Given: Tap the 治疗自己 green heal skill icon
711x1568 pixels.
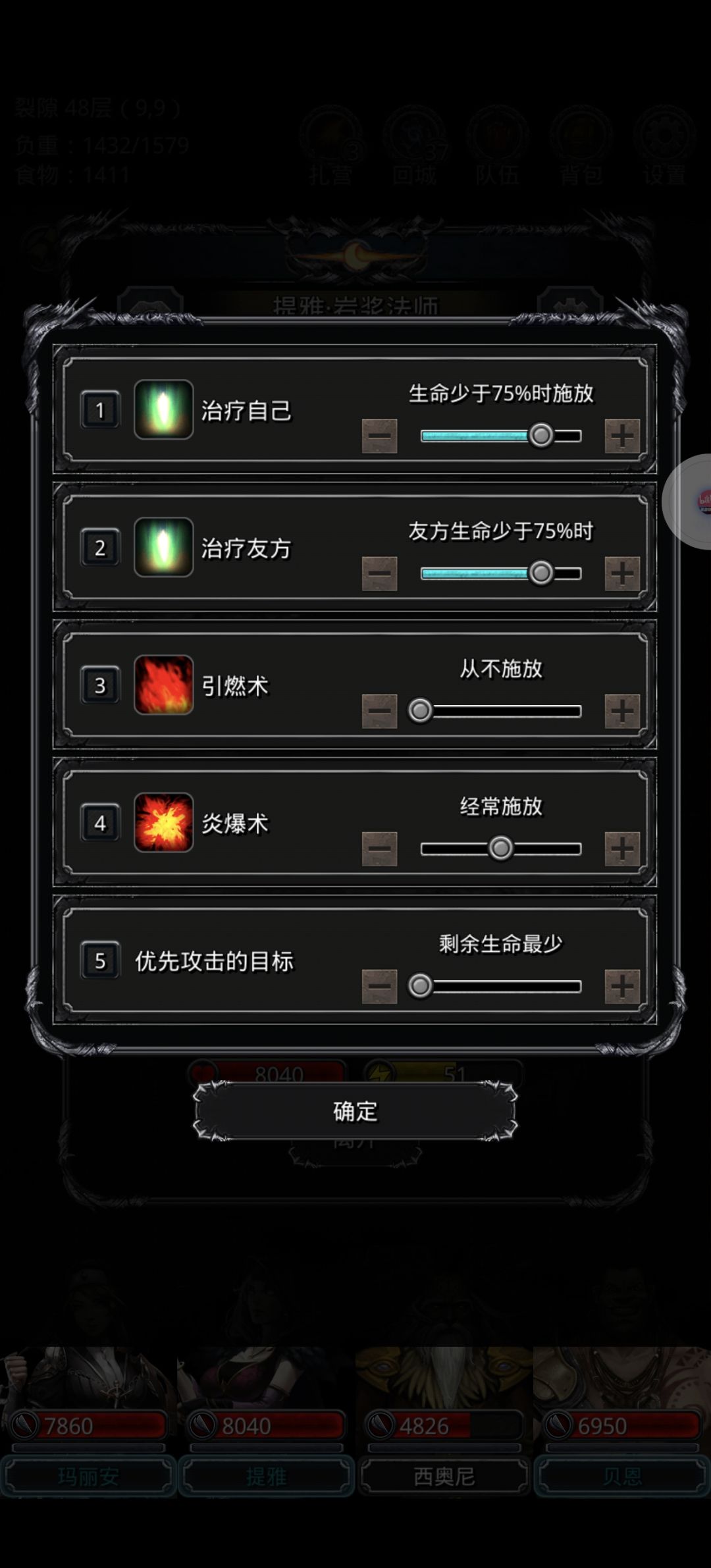Looking at the screenshot, I should [x=163, y=409].
